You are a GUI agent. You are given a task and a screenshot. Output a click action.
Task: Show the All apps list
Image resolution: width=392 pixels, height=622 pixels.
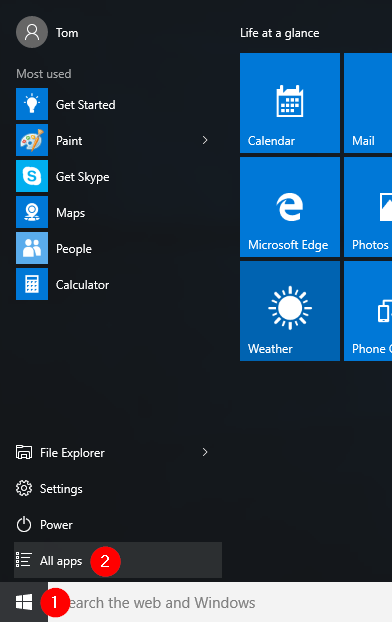(x=118, y=560)
